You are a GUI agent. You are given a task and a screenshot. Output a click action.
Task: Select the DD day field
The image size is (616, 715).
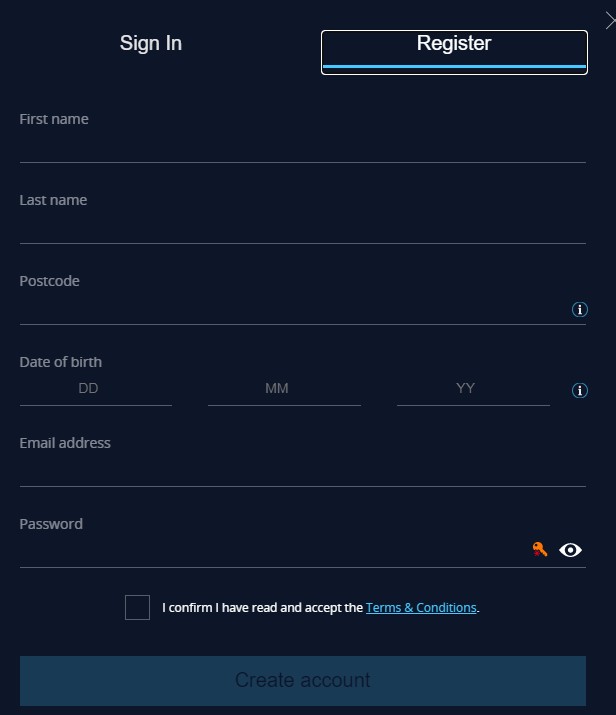point(96,389)
